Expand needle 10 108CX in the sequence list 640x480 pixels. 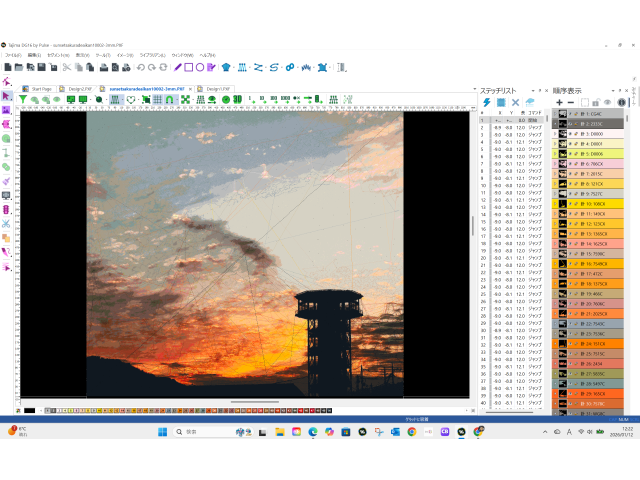coord(556,203)
